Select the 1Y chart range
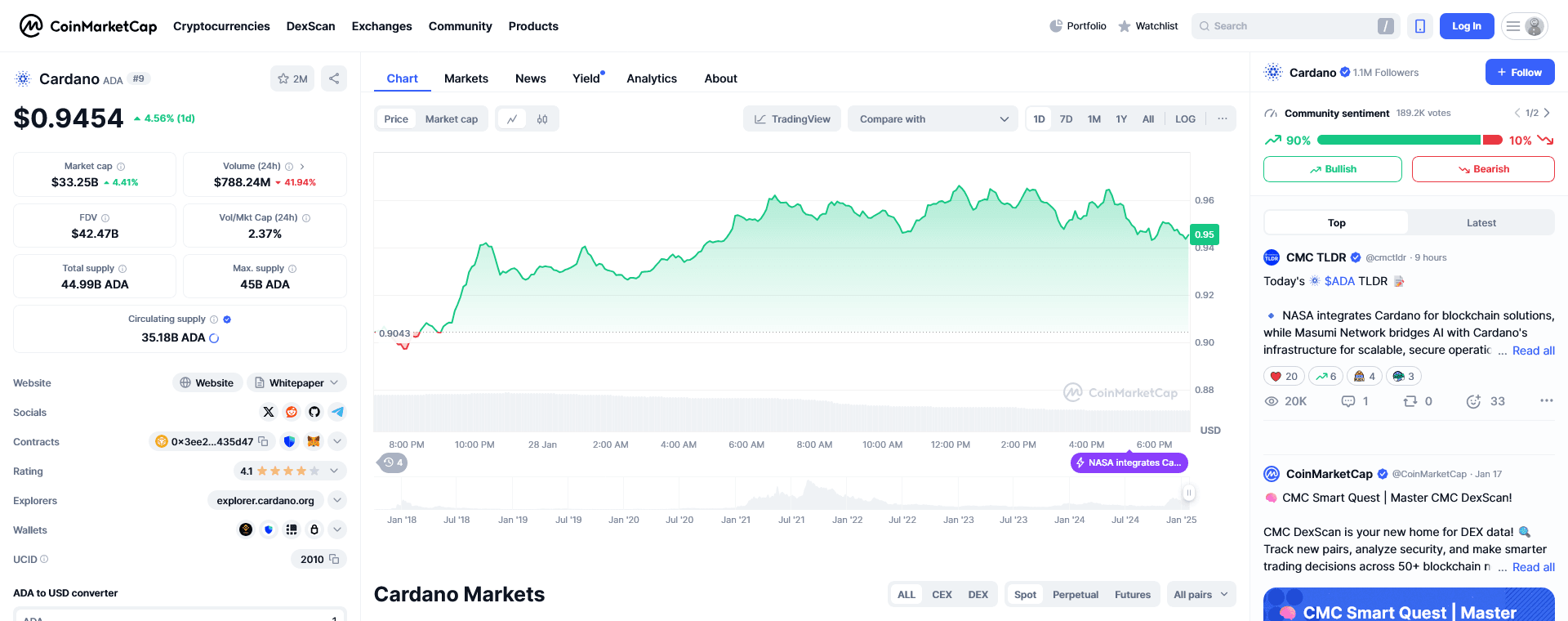This screenshot has width=1568, height=621. pyautogui.click(x=1121, y=119)
